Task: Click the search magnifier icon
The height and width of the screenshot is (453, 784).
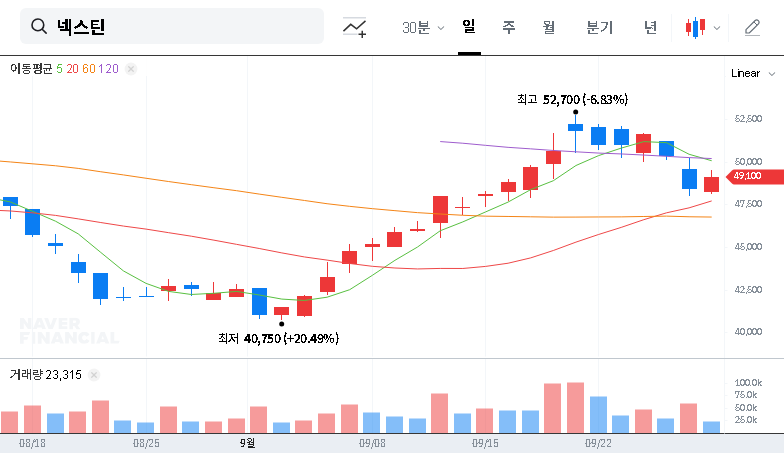Action: (x=38, y=26)
